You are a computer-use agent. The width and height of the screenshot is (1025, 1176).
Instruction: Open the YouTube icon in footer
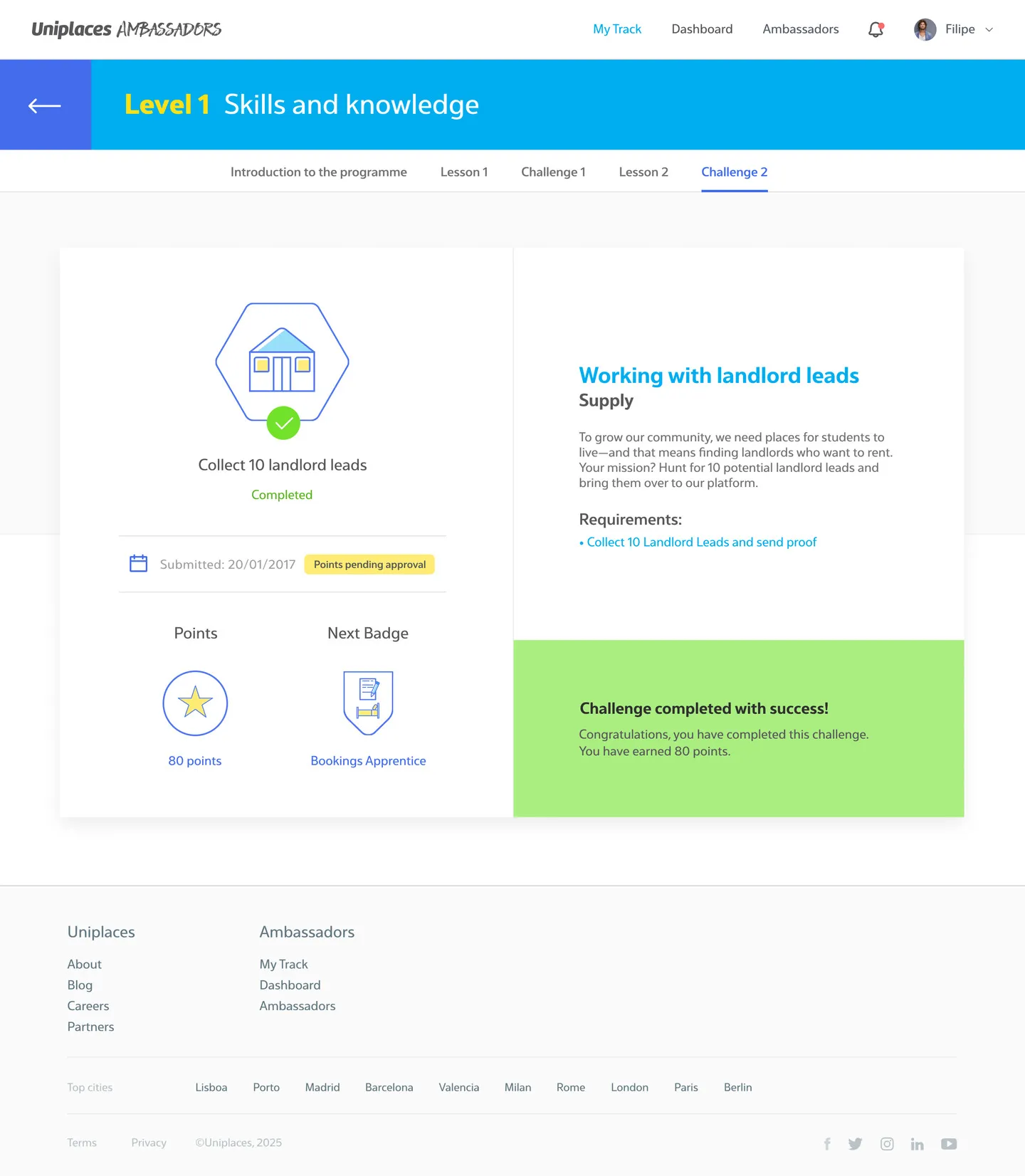pyautogui.click(x=949, y=1144)
